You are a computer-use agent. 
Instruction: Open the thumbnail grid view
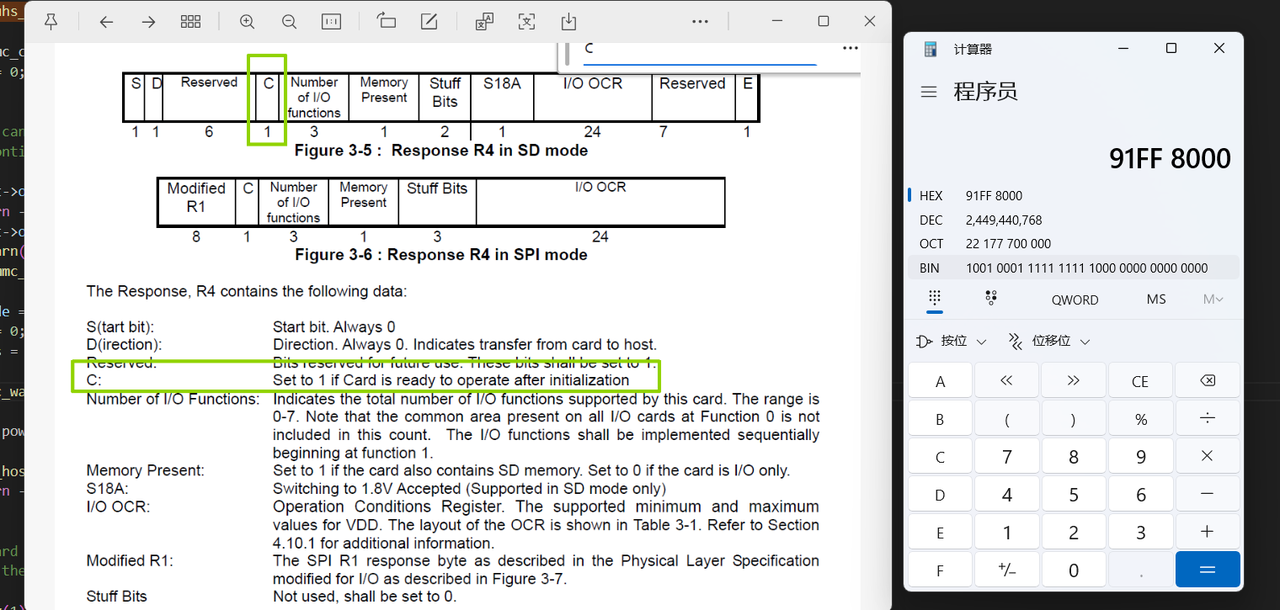(190, 22)
